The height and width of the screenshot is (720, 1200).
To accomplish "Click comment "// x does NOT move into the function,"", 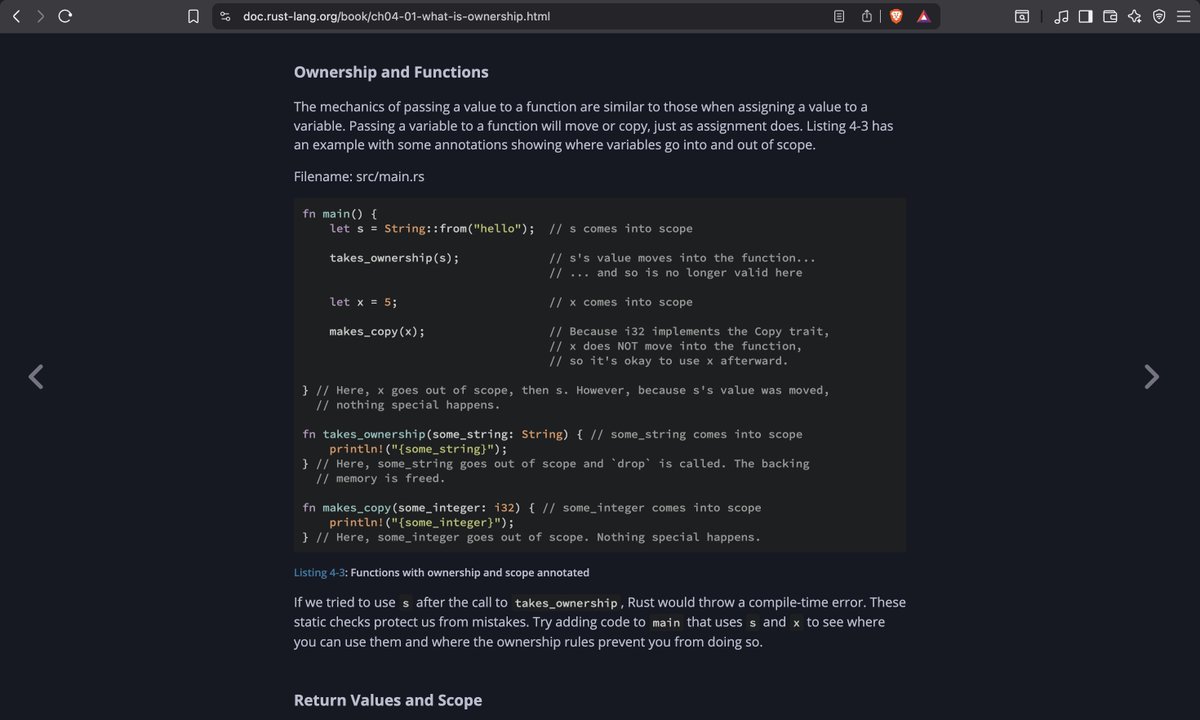I will click(676, 346).
